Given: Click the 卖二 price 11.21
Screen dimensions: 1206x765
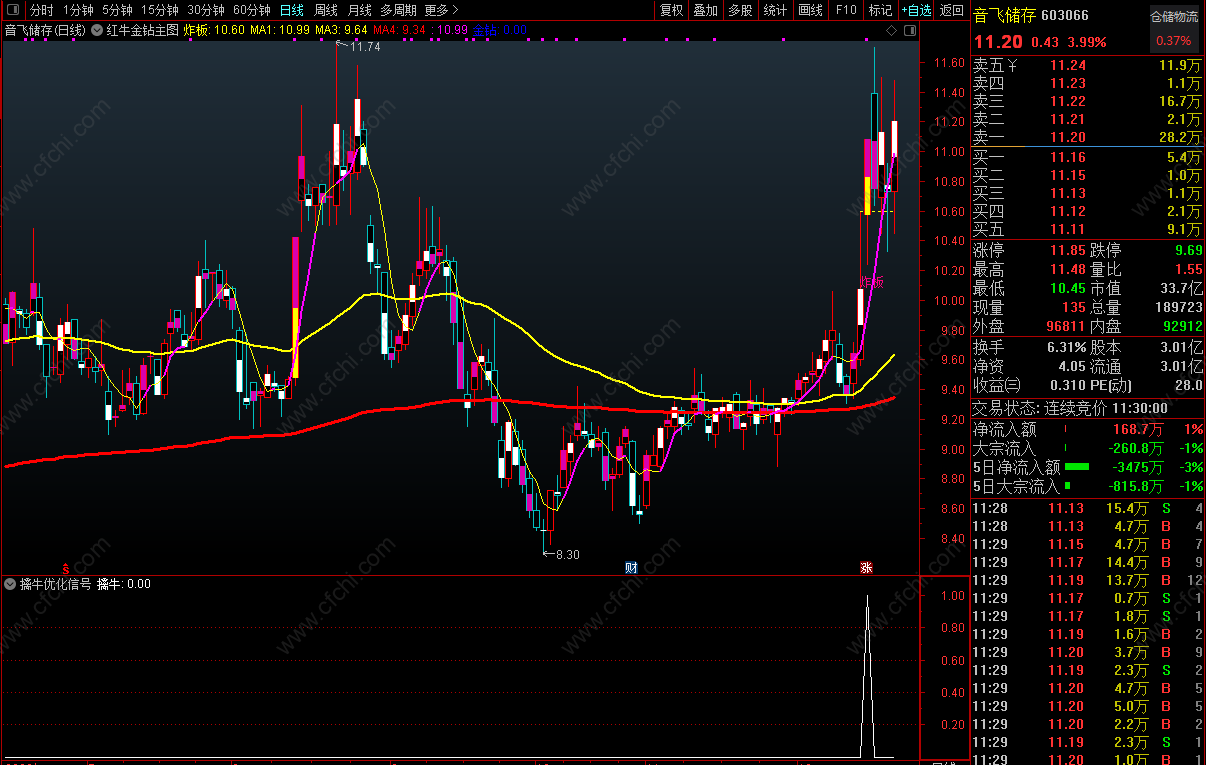Looking at the screenshot, I should coord(1068,120).
